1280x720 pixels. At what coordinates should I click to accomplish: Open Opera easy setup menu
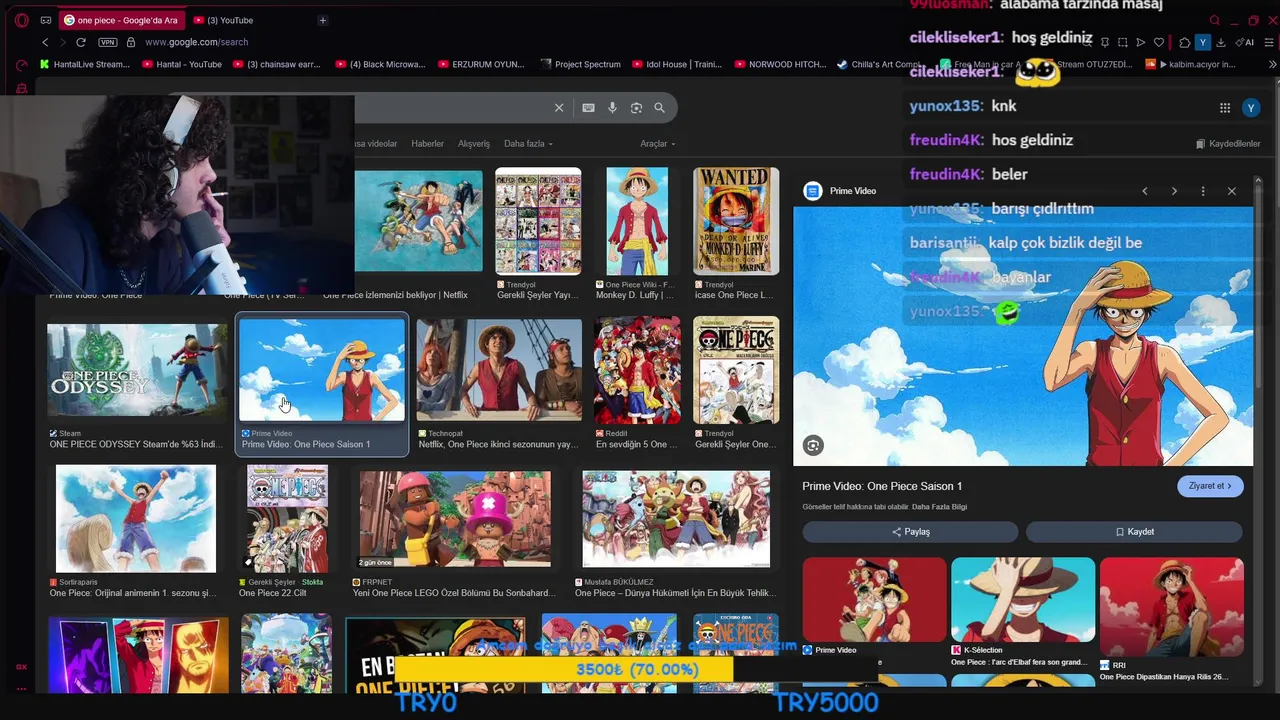click(x=1270, y=42)
